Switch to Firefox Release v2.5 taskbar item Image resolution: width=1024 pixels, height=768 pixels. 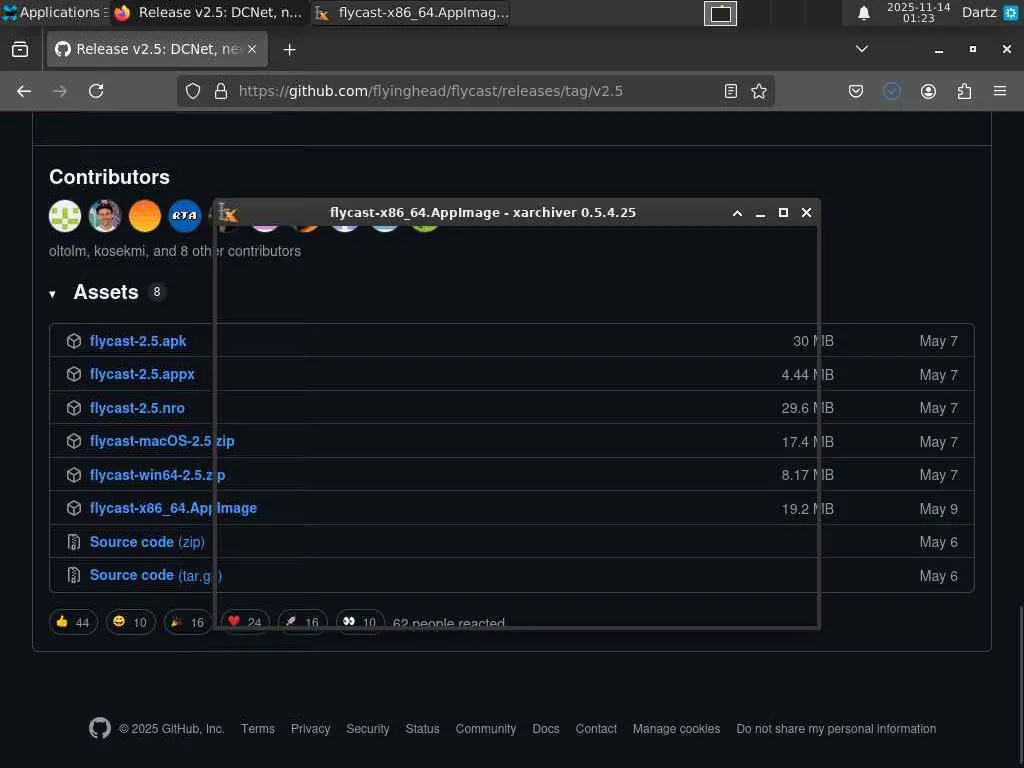[x=208, y=12]
